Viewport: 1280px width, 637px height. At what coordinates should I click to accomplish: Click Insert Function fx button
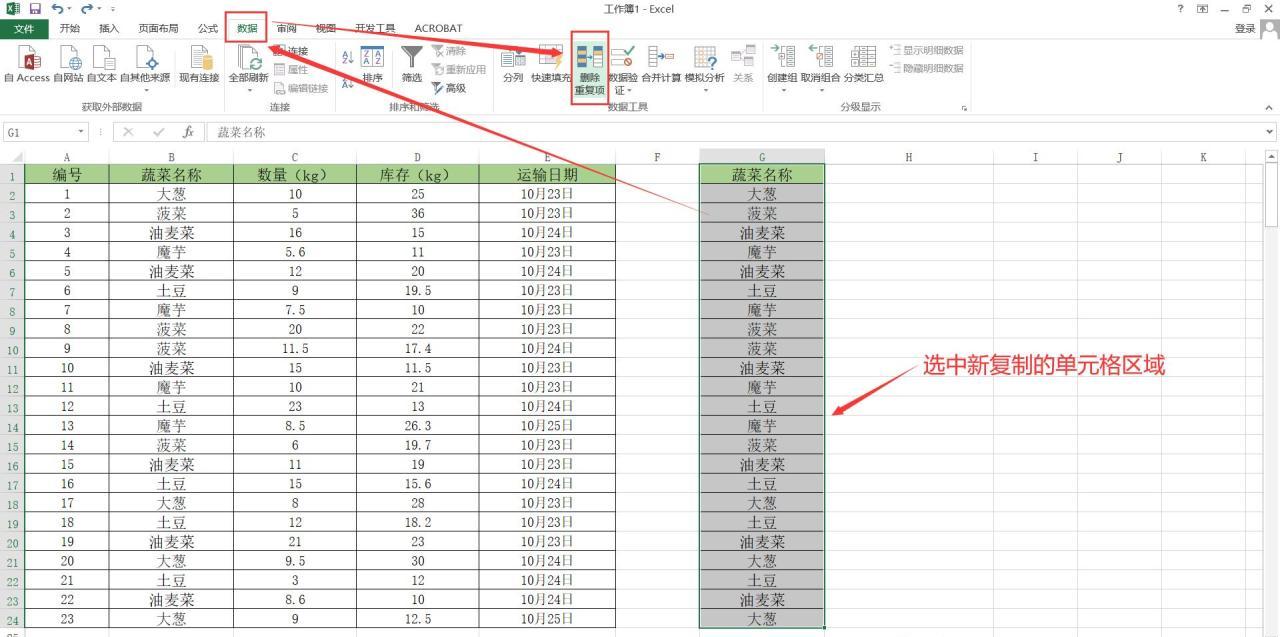click(188, 132)
